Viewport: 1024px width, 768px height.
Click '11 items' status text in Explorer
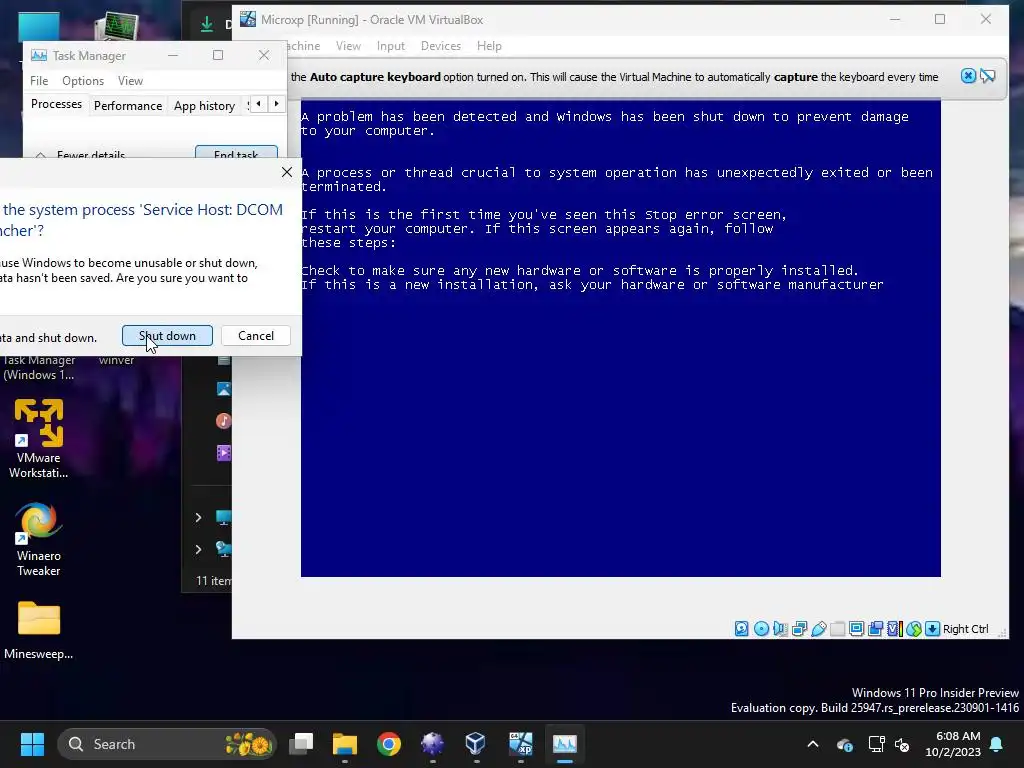click(214, 581)
